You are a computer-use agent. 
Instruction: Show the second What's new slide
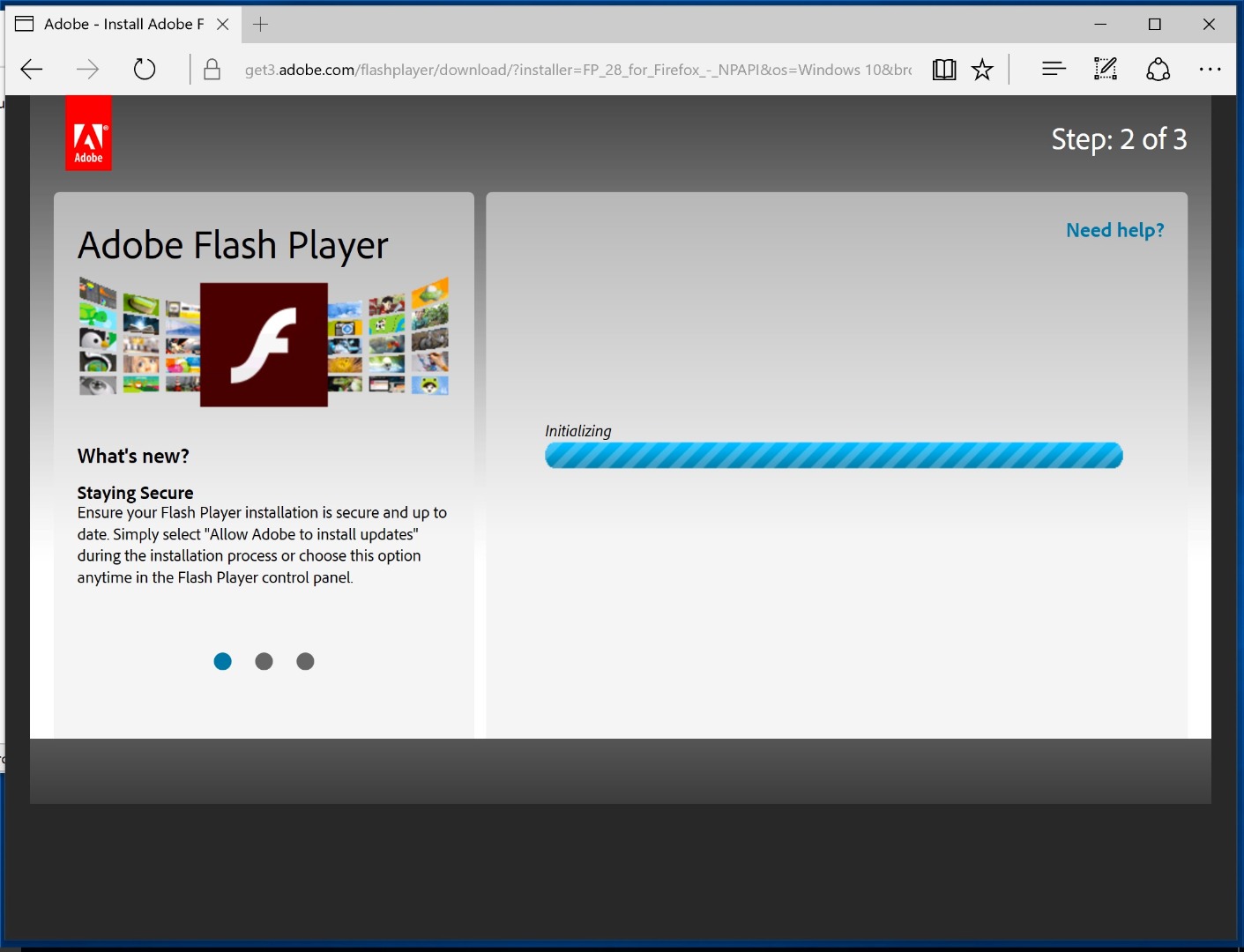(264, 661)
